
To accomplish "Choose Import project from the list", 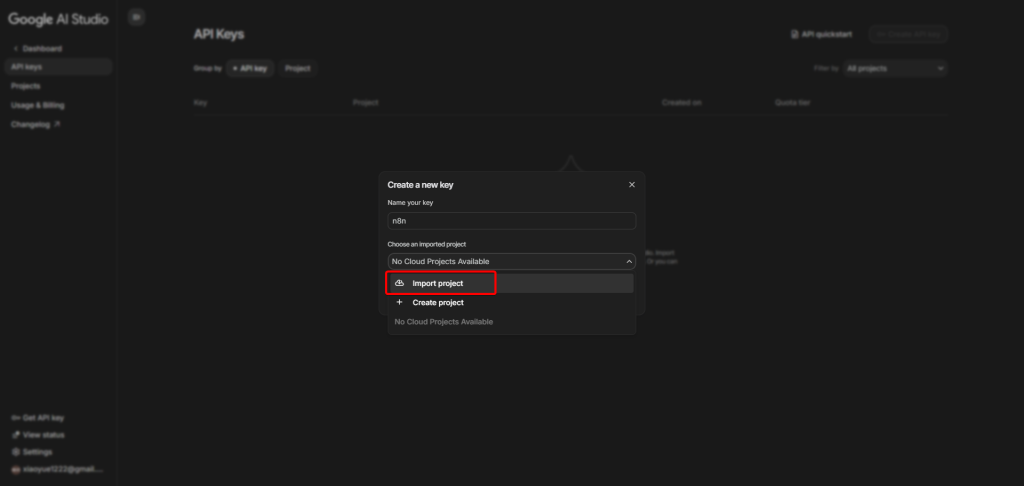I will point(438,284).
